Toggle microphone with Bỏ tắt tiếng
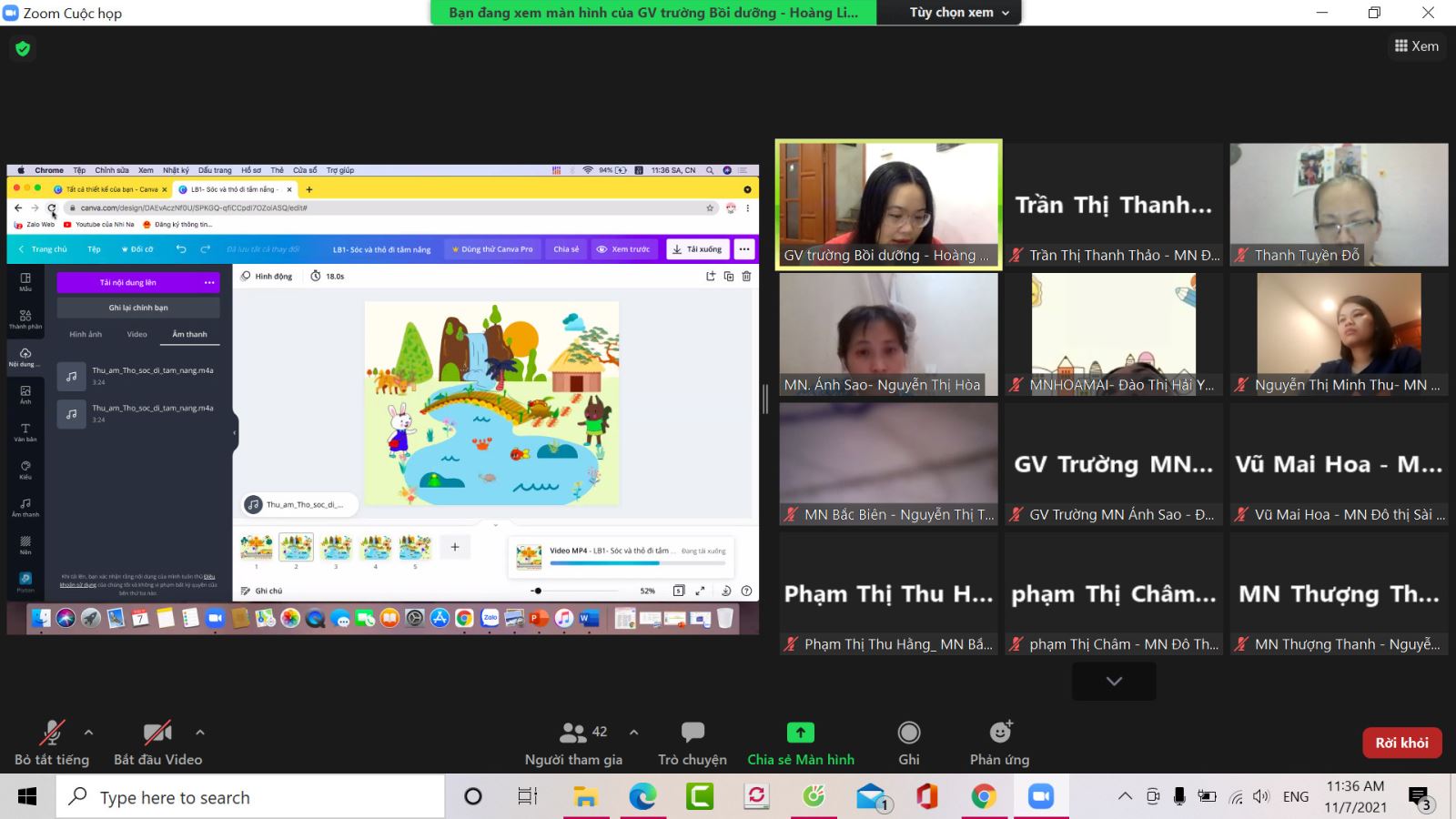This screenshot has height=819, width=1456. (52, 733)
